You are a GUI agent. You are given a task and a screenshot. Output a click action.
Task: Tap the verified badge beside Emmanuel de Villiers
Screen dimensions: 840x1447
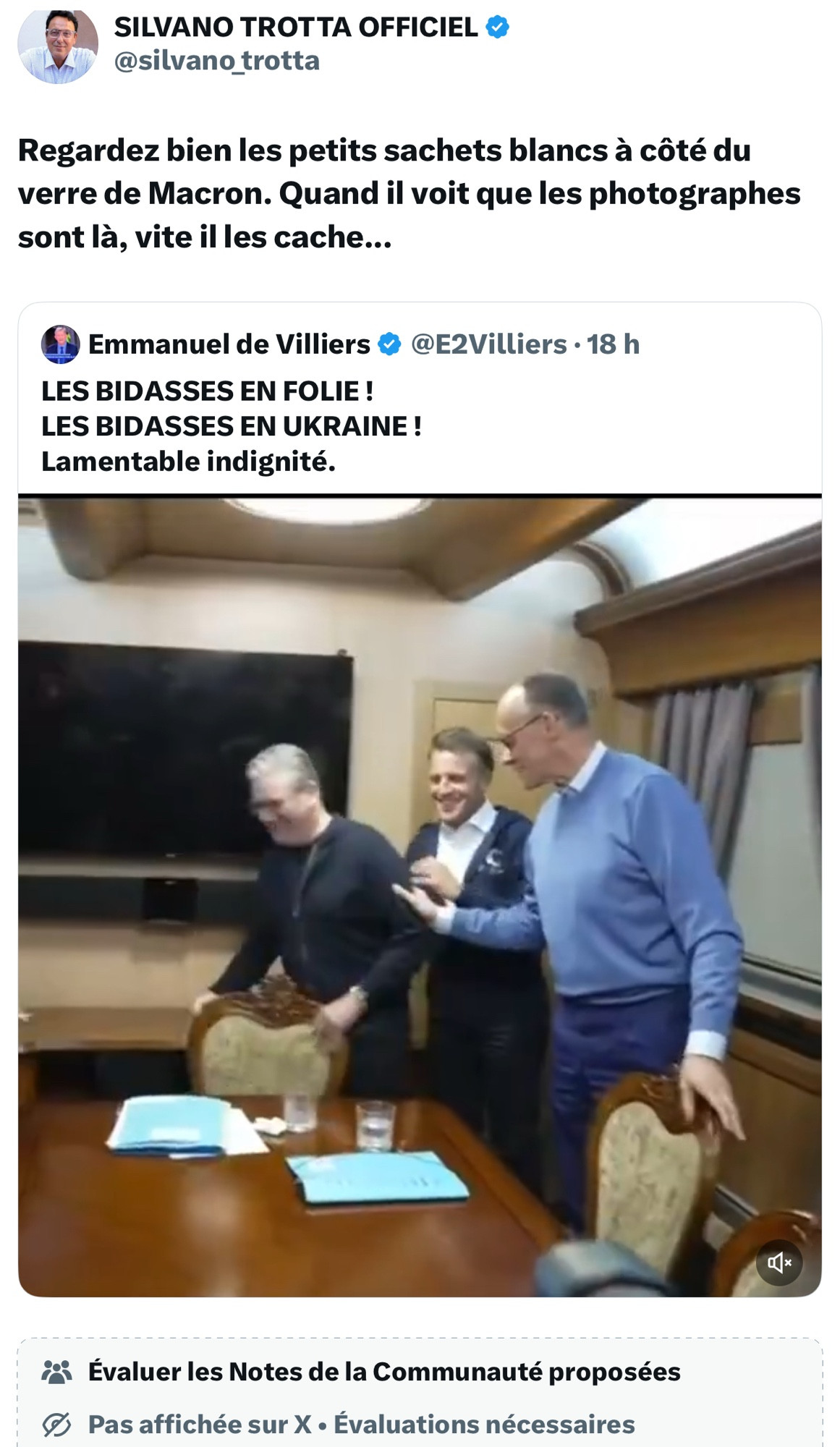click(x=390, y=344)
